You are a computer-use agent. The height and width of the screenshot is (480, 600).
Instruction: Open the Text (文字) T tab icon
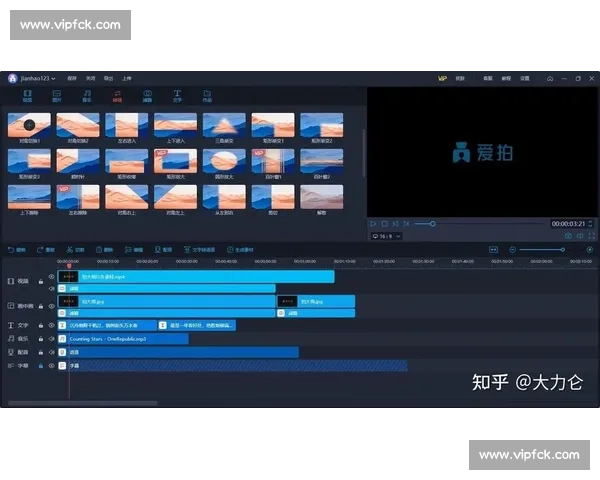(177, 96)
